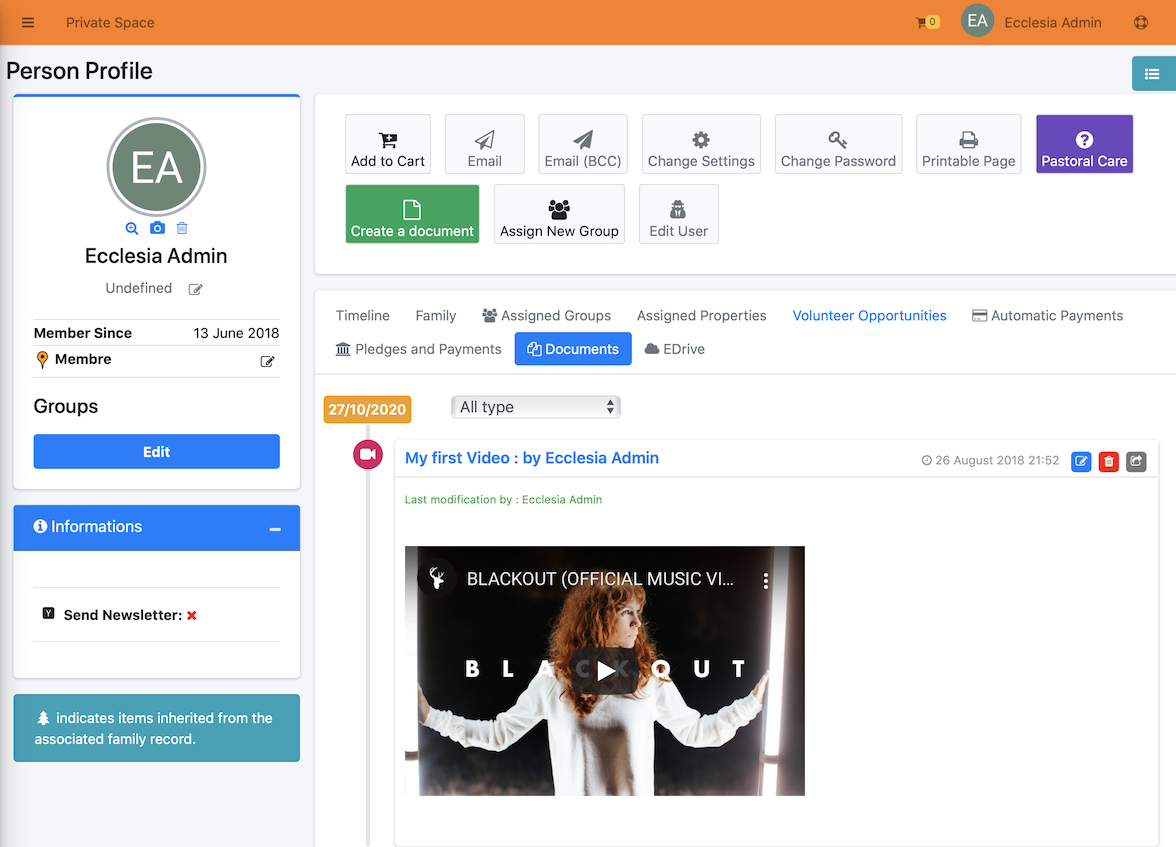Open the EDrive tab
The width and height of the screenshot is (1176, 847).
coord(675,349)
